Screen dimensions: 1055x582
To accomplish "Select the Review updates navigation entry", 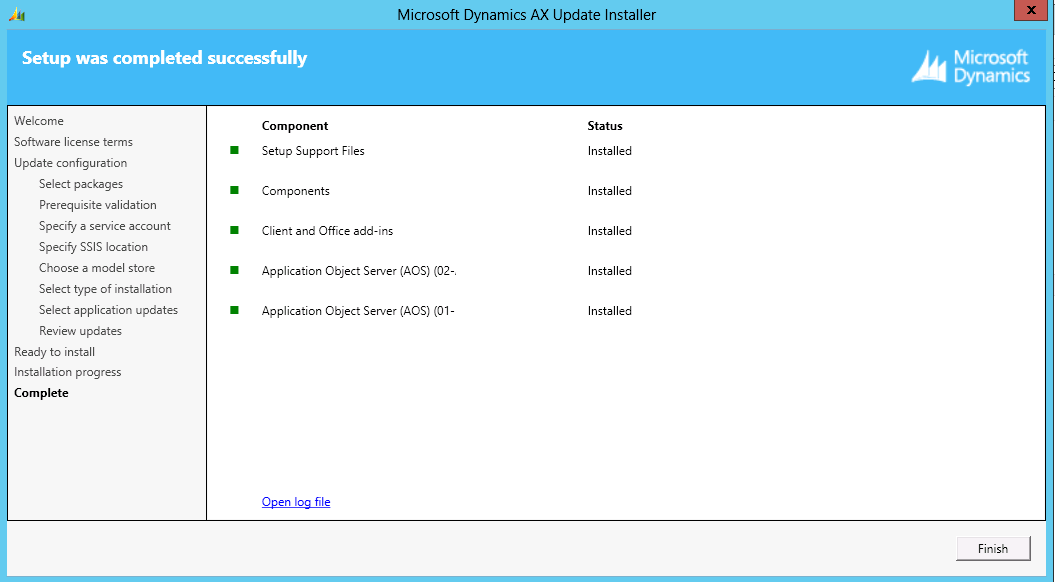I will pos(80,330).
